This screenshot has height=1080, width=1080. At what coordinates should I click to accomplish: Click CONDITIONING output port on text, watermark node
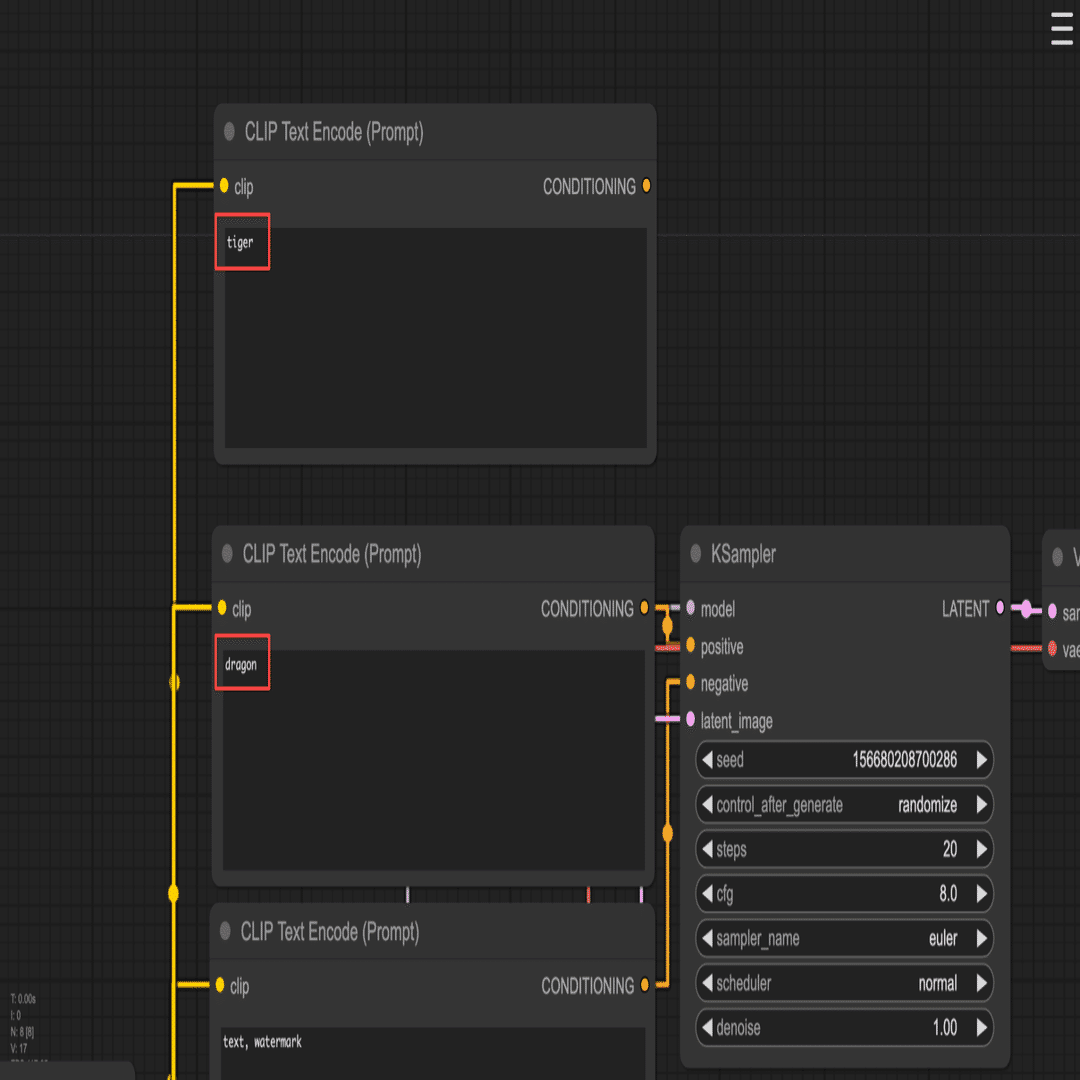point(645,985)
